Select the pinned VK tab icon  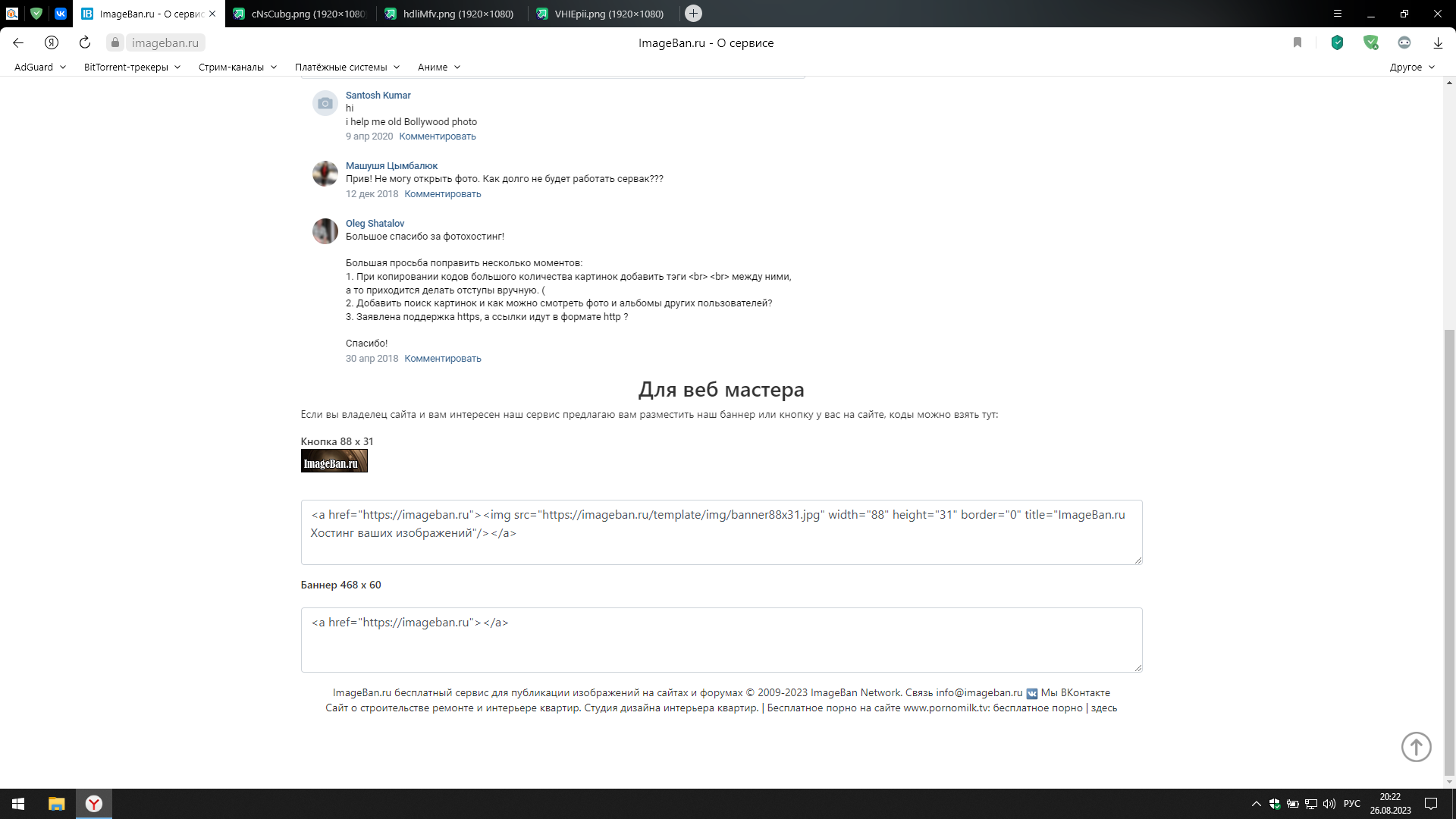(x=60, y=13)
